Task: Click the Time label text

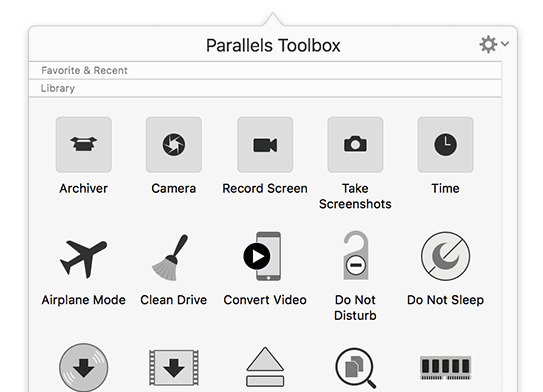Action: pos(445,188)
